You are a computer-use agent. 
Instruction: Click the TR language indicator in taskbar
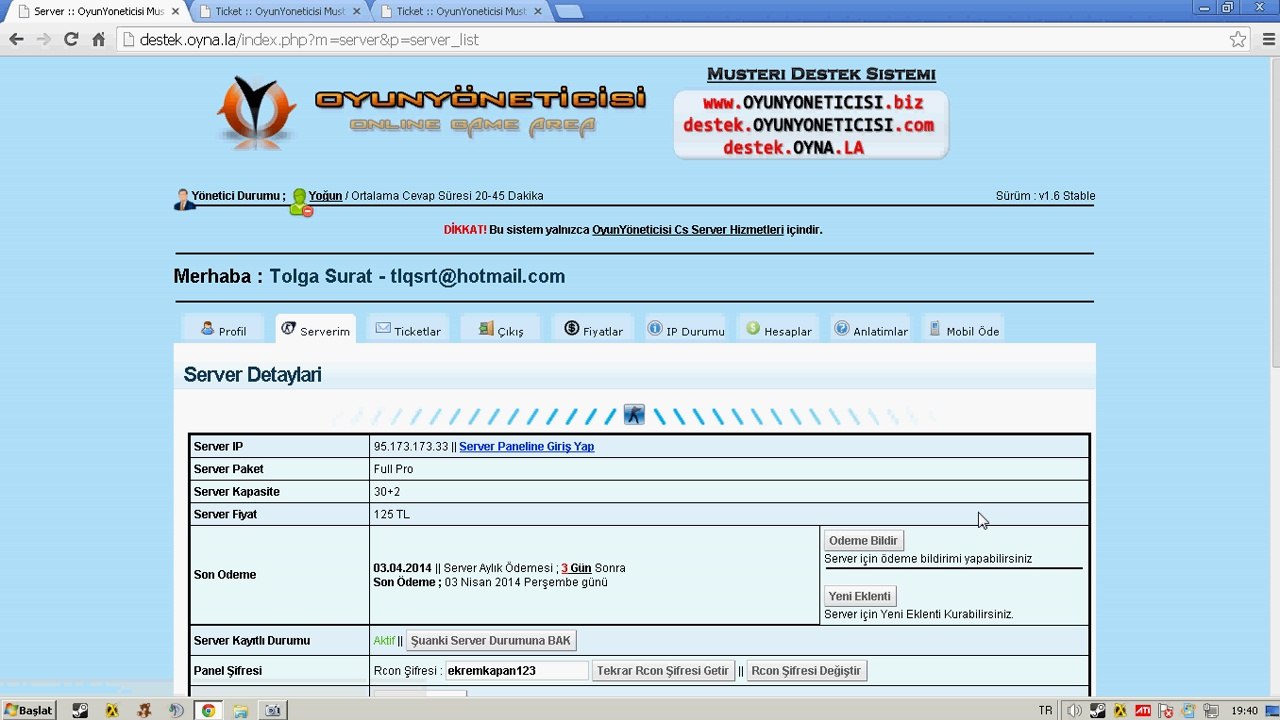click(x=1045, y=711)
